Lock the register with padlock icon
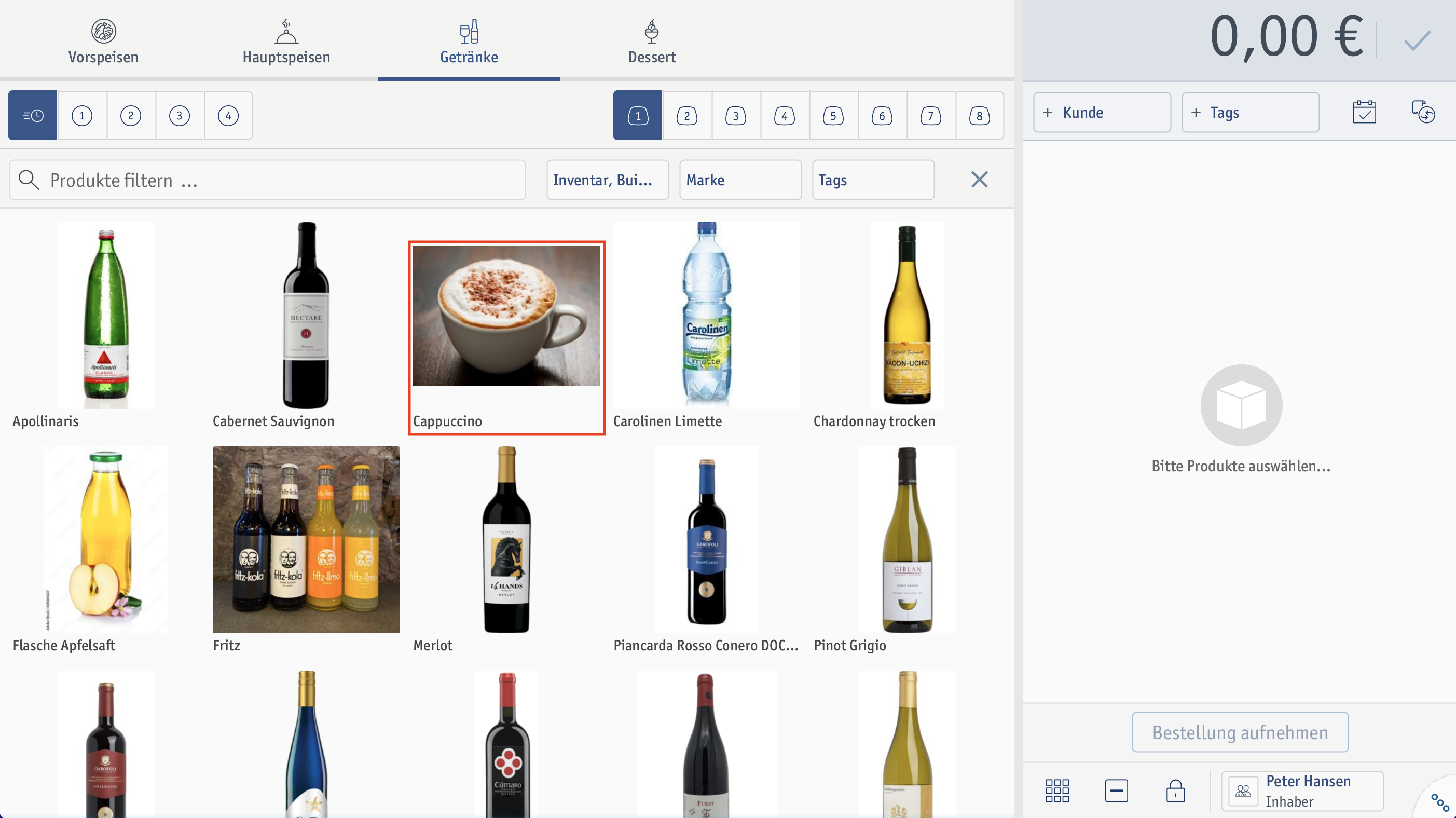Screen dimensions: 1456x818 [1176, 790]
